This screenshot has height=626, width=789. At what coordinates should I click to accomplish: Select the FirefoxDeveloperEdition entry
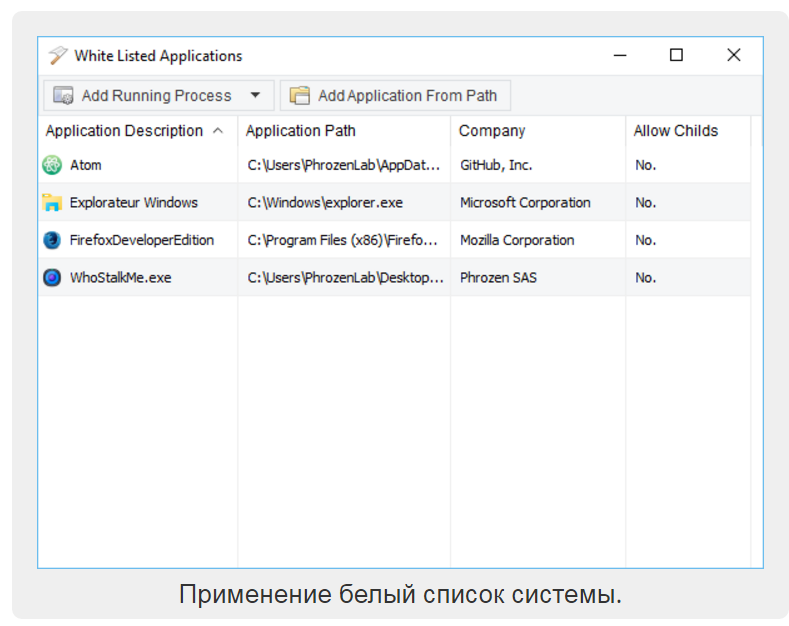(x=142, y=240)
